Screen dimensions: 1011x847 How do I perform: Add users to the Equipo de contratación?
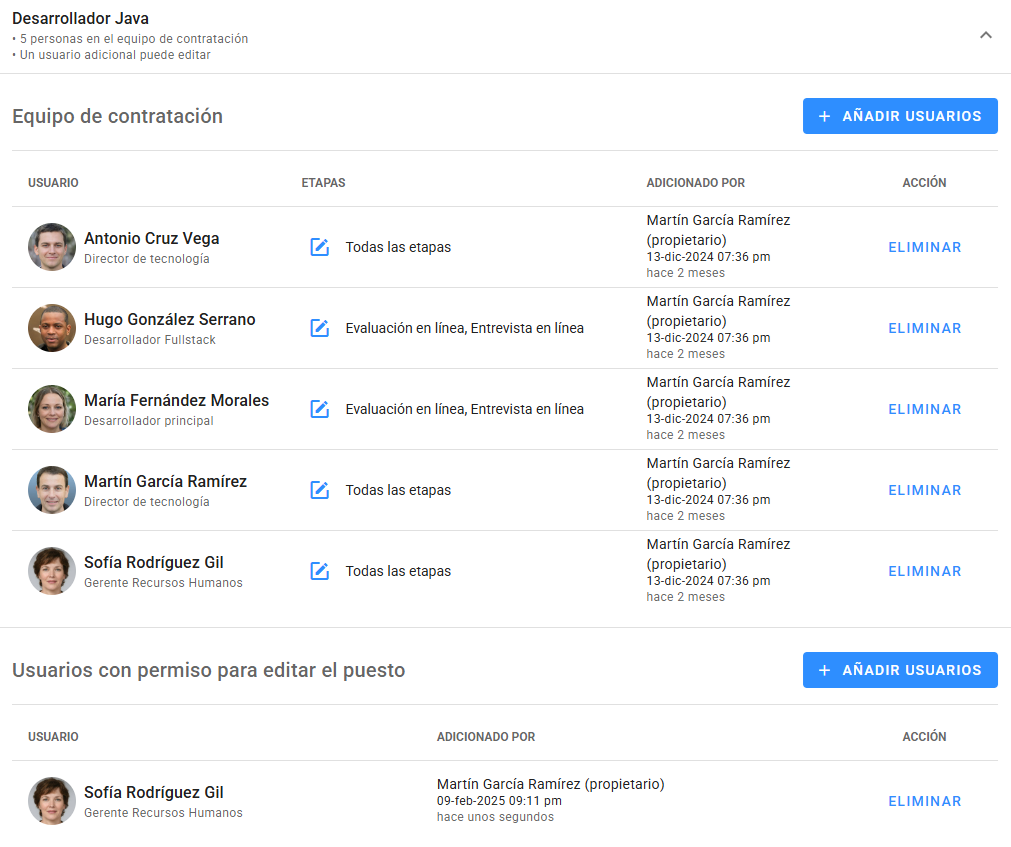click(899, 116)
